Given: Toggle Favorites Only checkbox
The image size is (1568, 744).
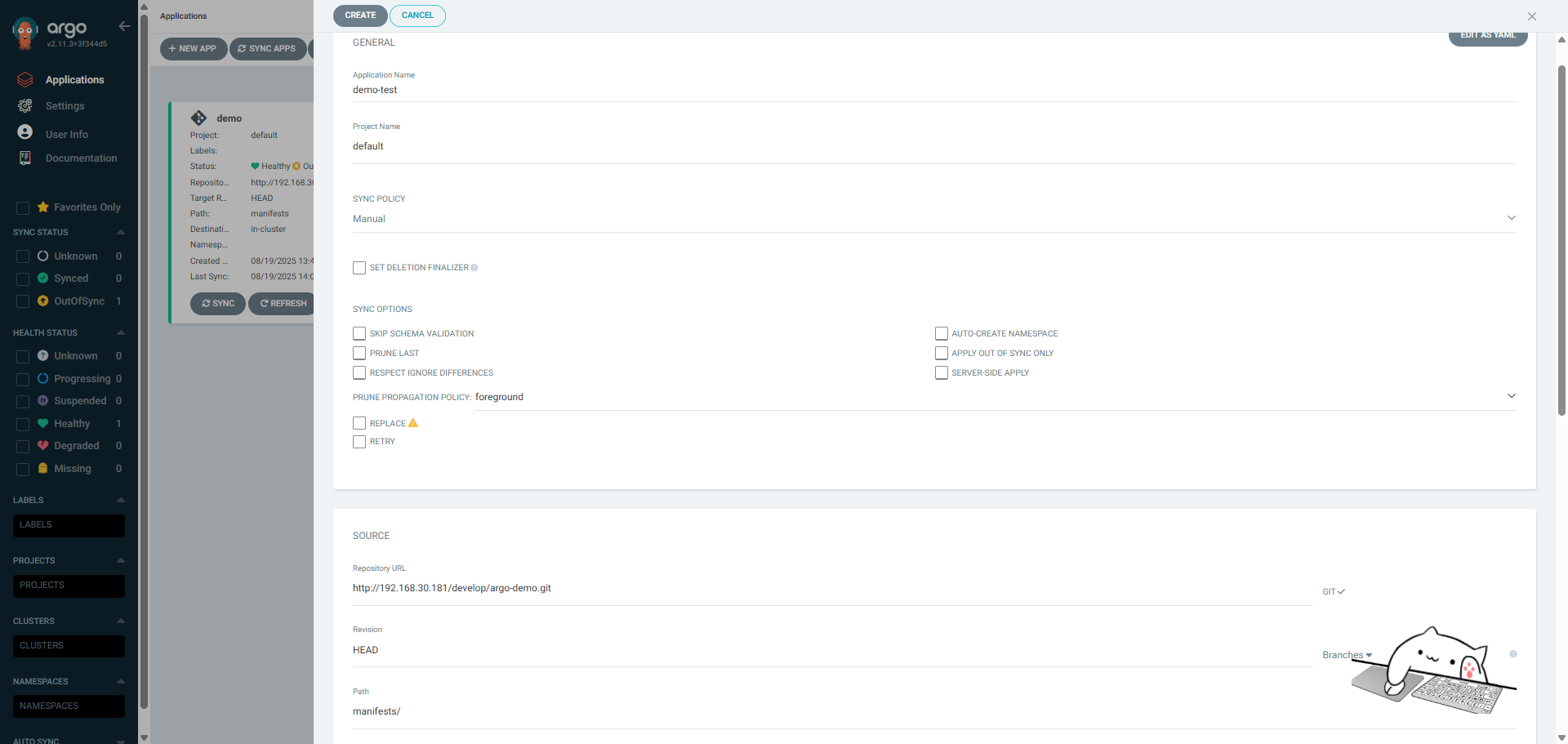Looking at the screenshot, I should coord(23,208).
